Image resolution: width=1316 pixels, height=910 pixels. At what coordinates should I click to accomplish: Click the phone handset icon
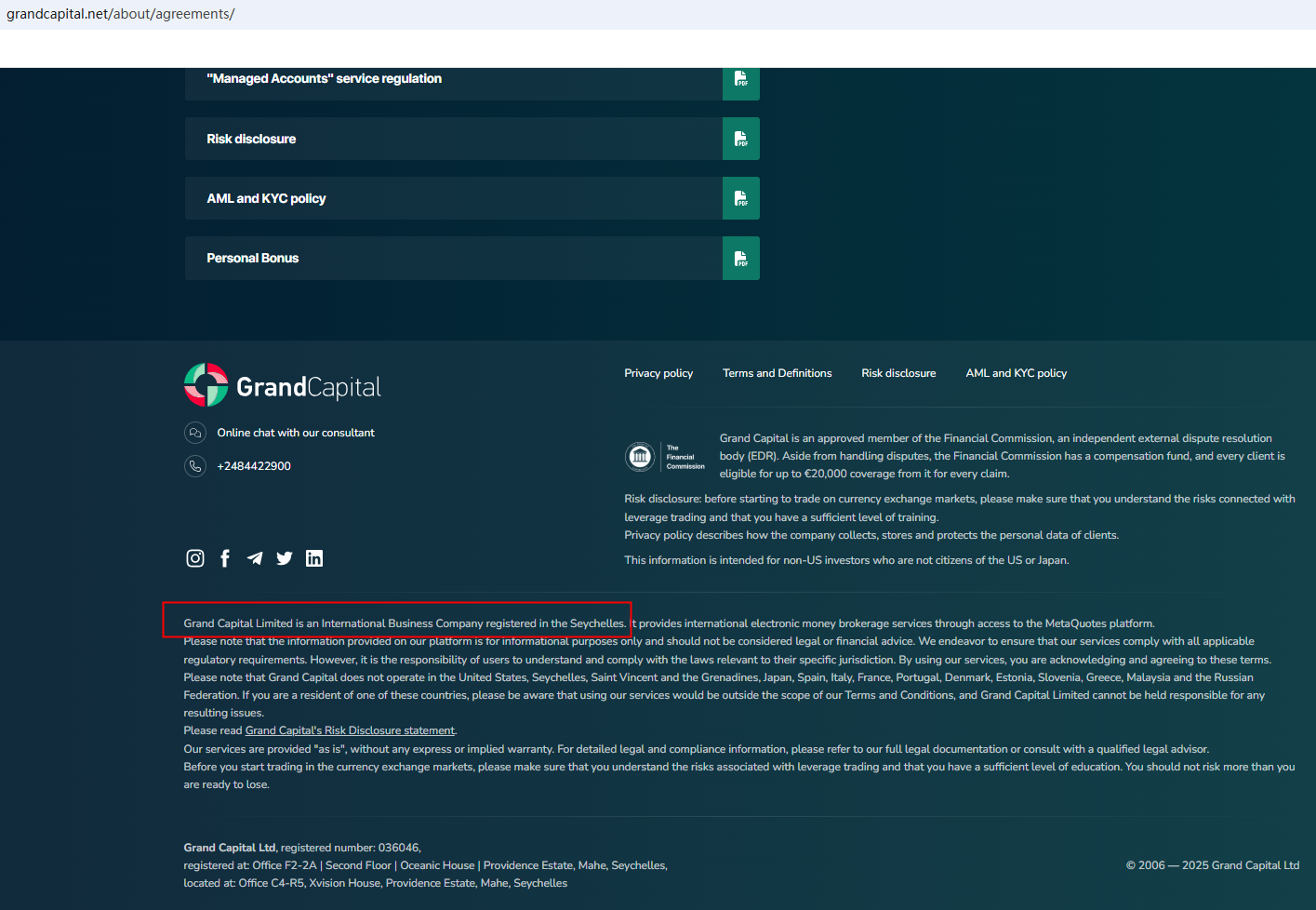pos(195,466)
